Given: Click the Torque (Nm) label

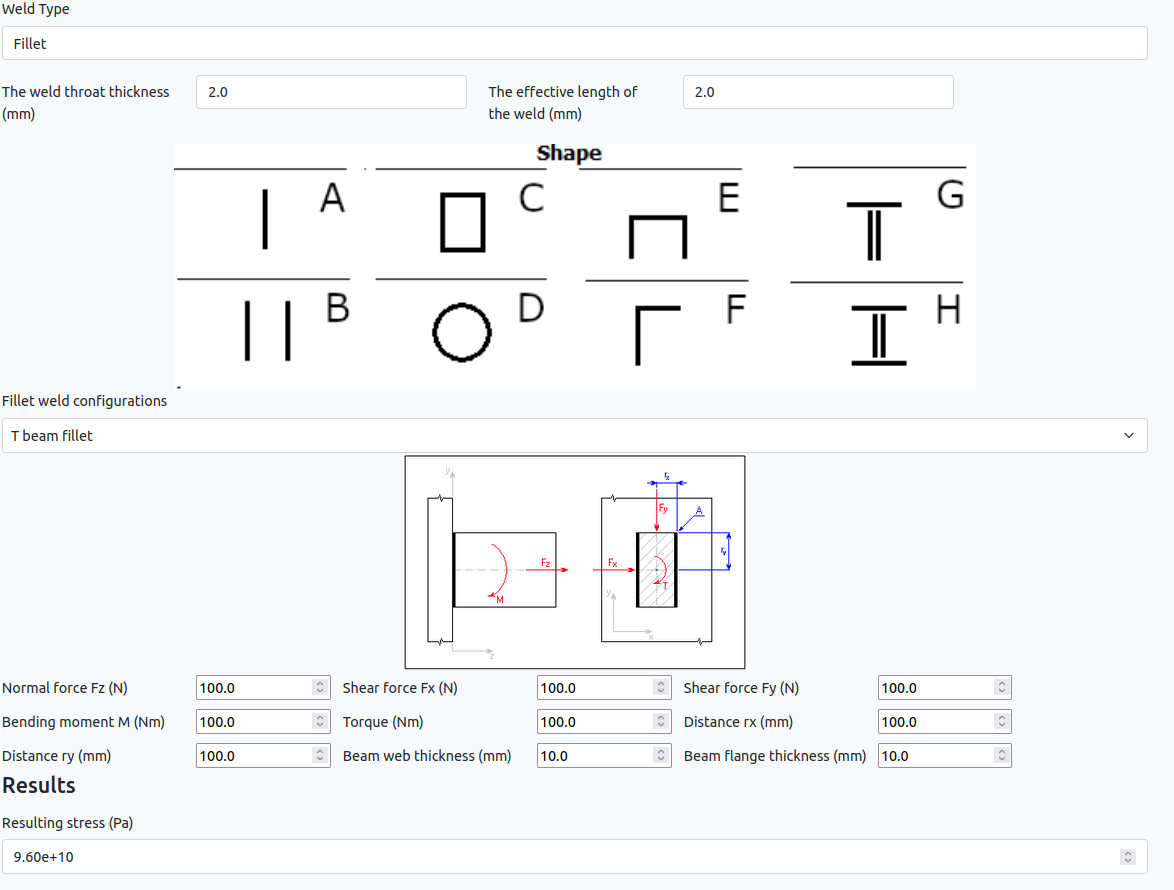Looking at the screenshot, I should pos(383,722).
